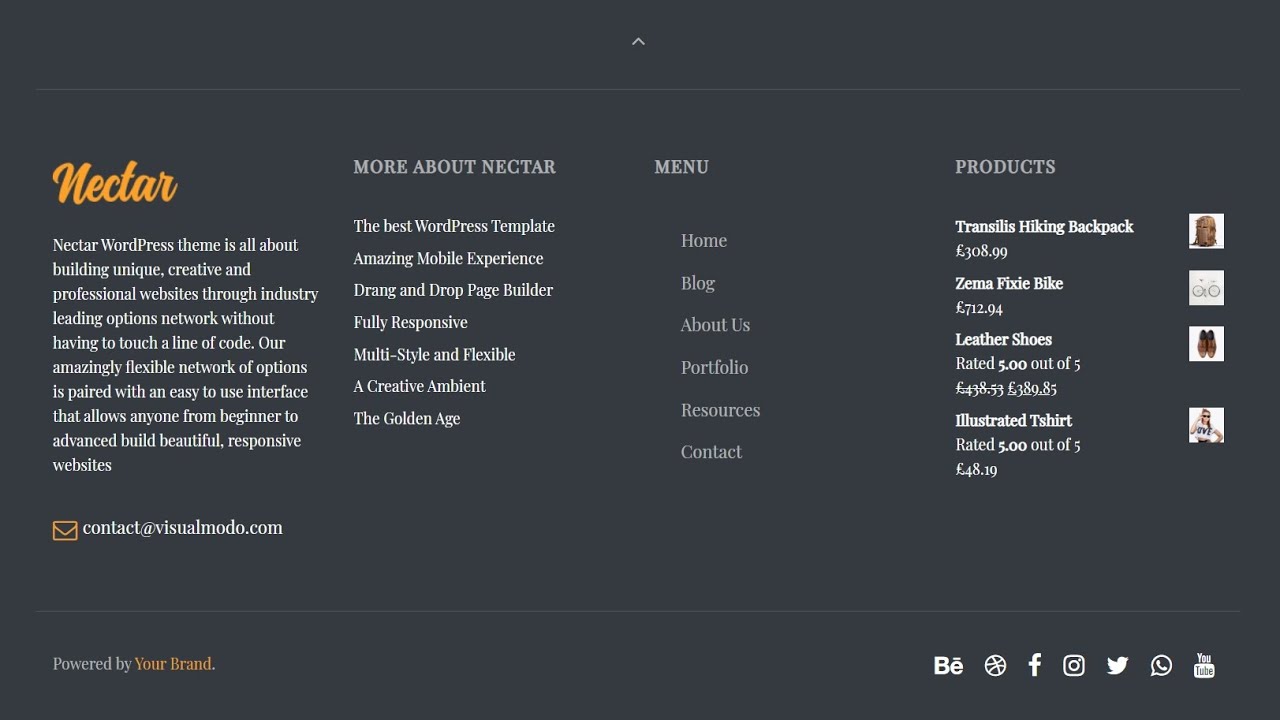The height and width of the screenshot is (720, 1280).
Task: Open the Illustrated Tshirt product image
Action: pyautogui.click(x=1206, y=425)
